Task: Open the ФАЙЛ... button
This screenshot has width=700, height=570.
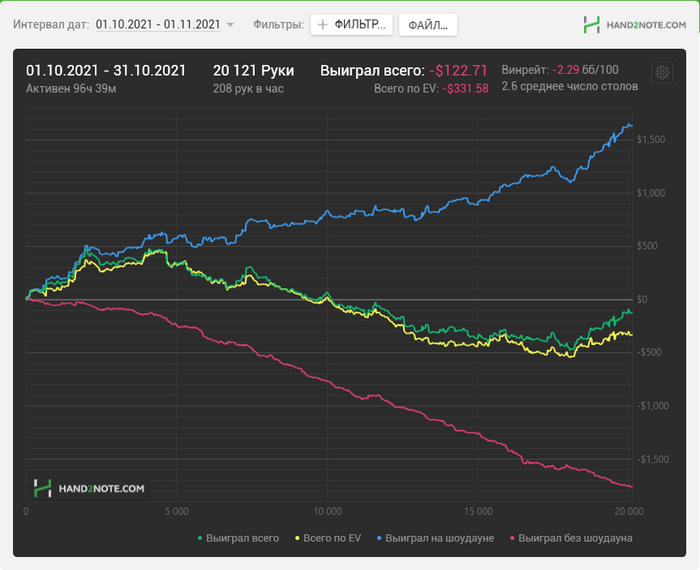Action: pos(428,25)
